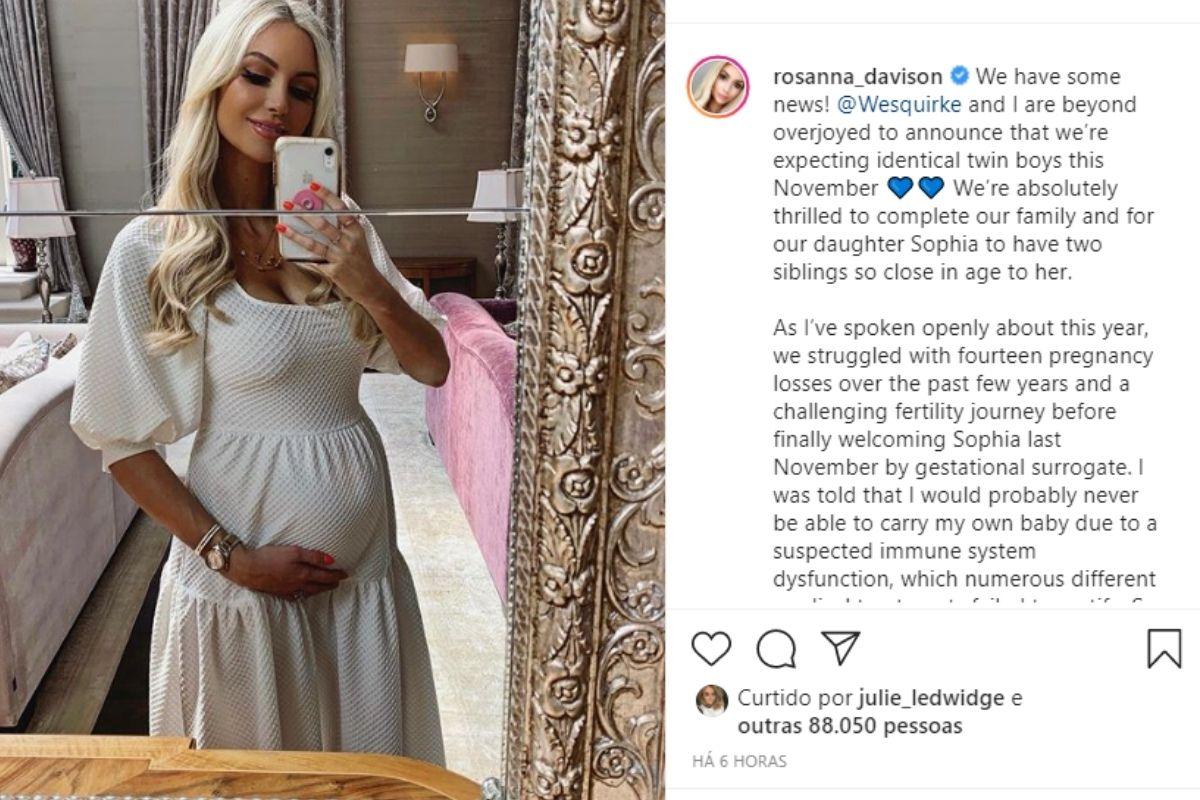Viewport: 1200px width, 800px height.
Task: Open comments via speech bubble icon
Action: pos(776,648)
